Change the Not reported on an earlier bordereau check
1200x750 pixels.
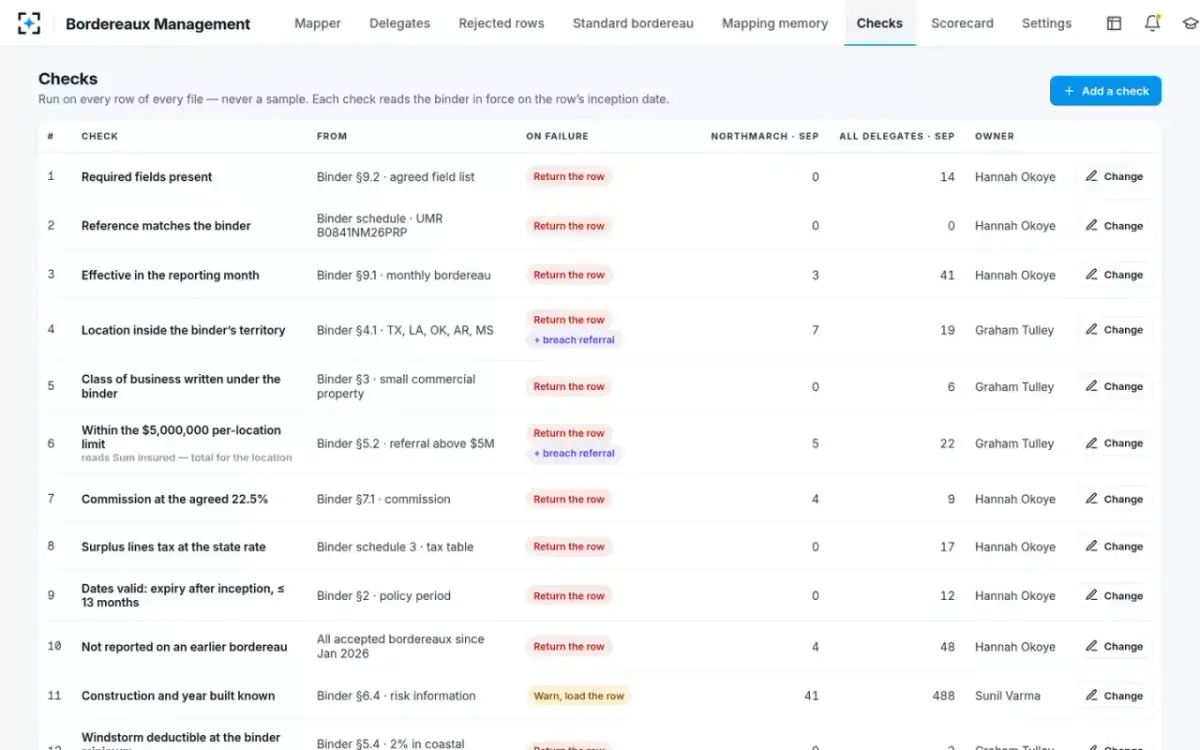click(1115, 647)
